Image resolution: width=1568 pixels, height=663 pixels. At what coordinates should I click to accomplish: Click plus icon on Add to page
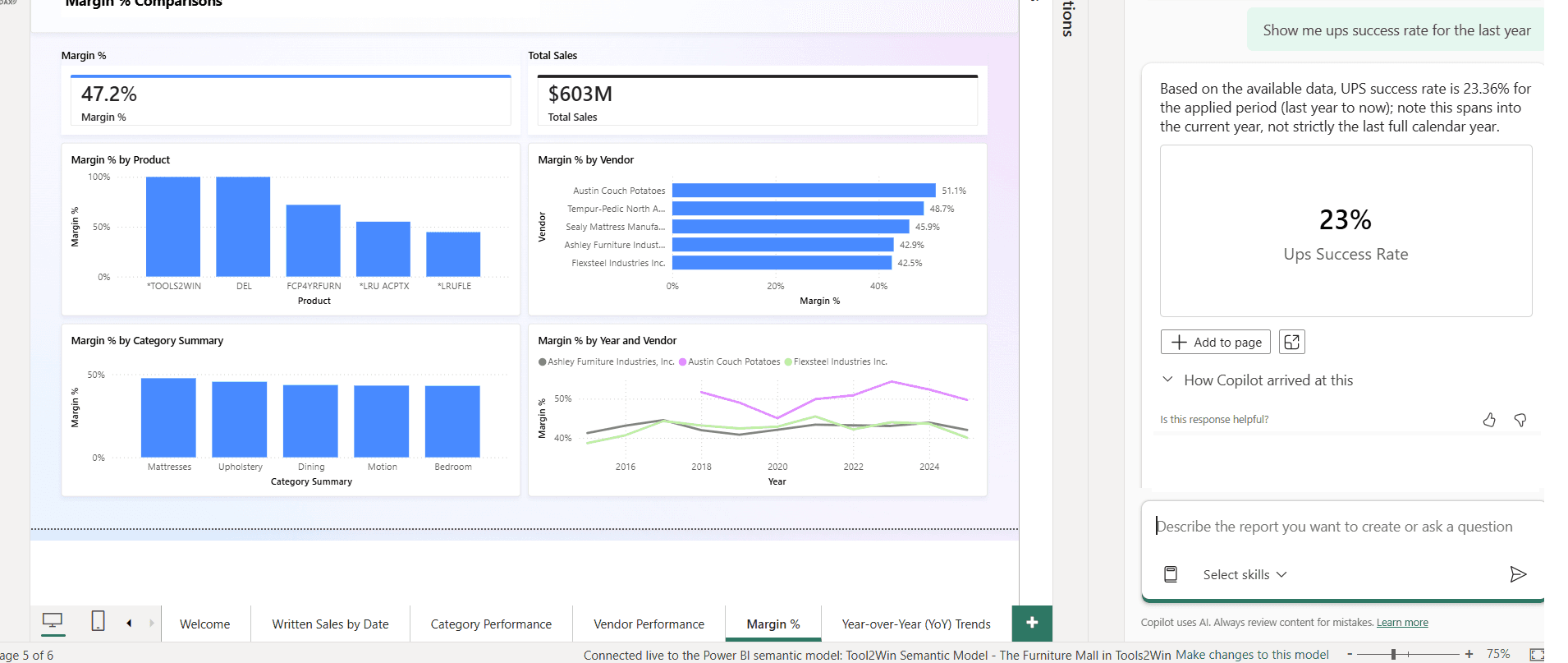tap(1179, 342)
